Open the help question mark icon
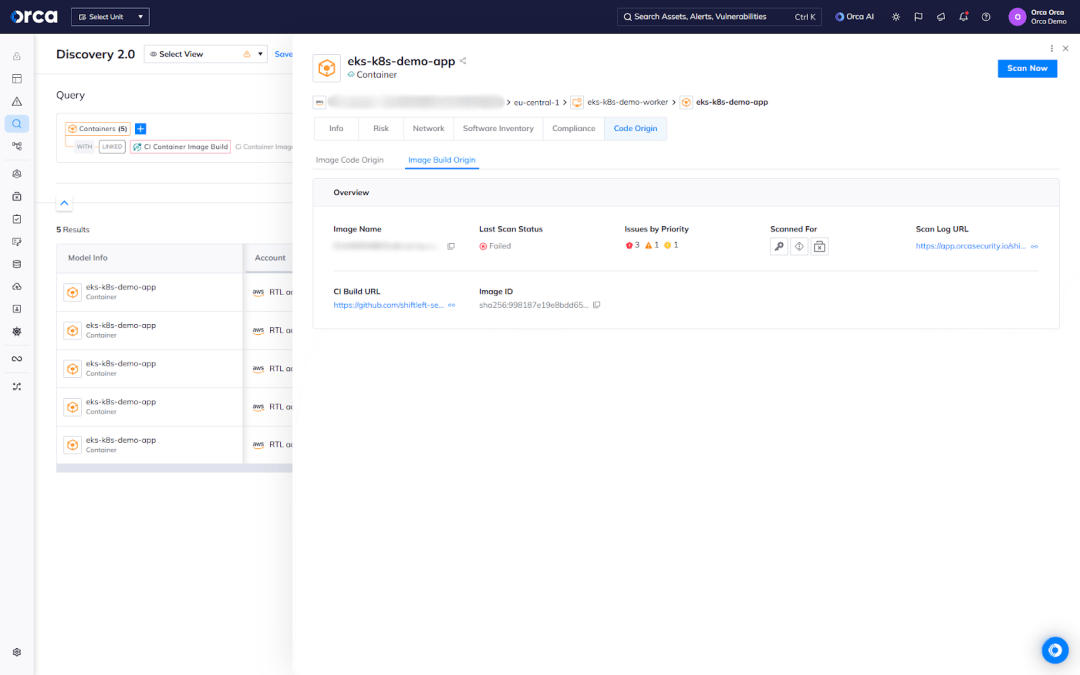Viewport: 1080px width, 675px height. tap(986, 17)
